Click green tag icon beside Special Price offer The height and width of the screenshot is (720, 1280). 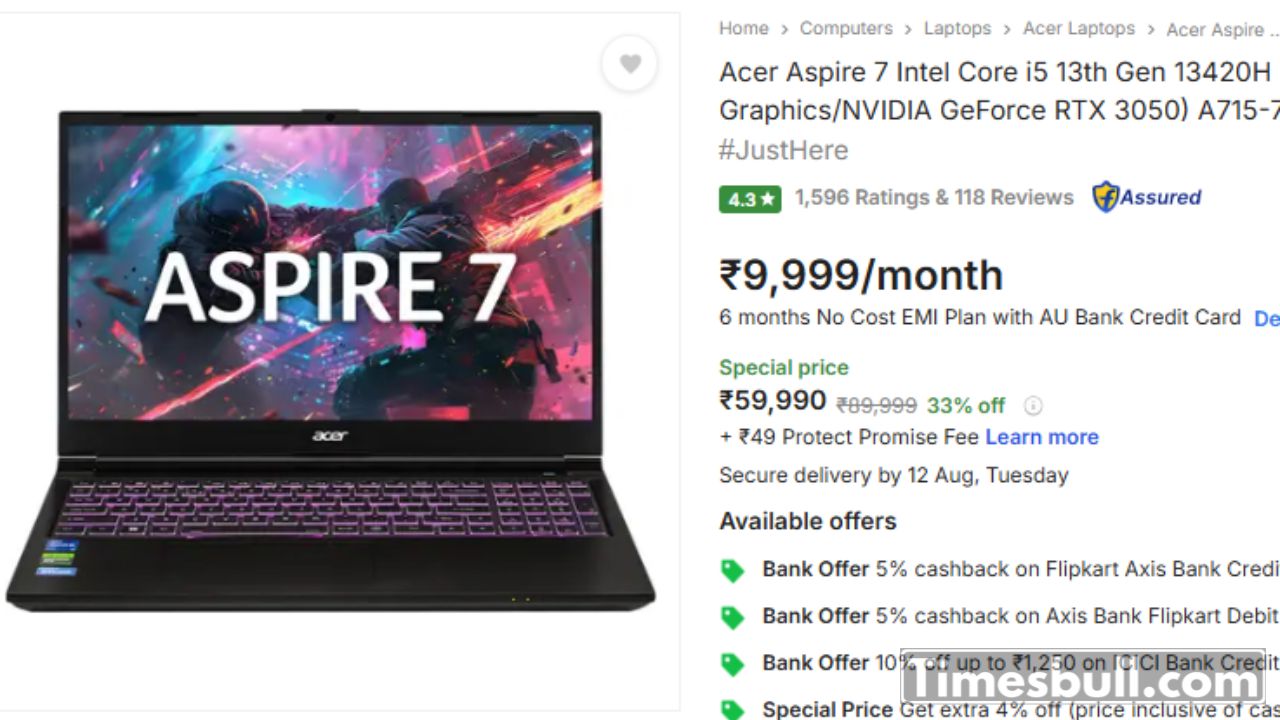click(733, 710)
